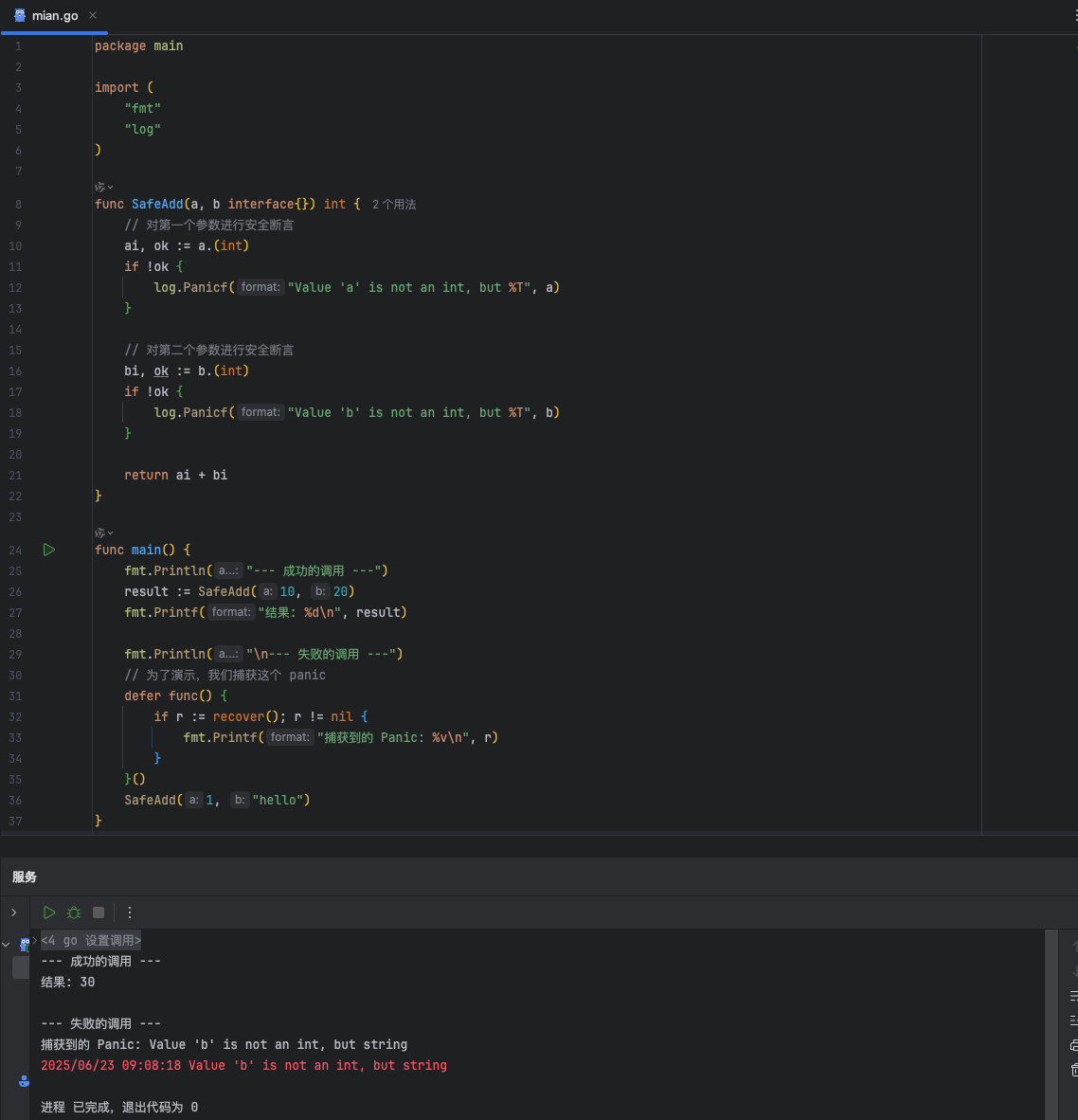The image size is (1078, 1120).
Task: Expand the folded '<4 go 设置调用>' console line
Action: point(91,940)
